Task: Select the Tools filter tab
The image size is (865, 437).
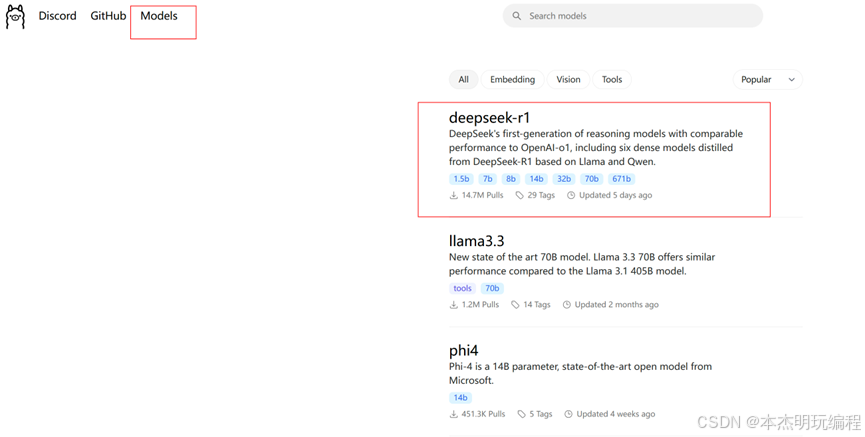Action: [612, 79]
